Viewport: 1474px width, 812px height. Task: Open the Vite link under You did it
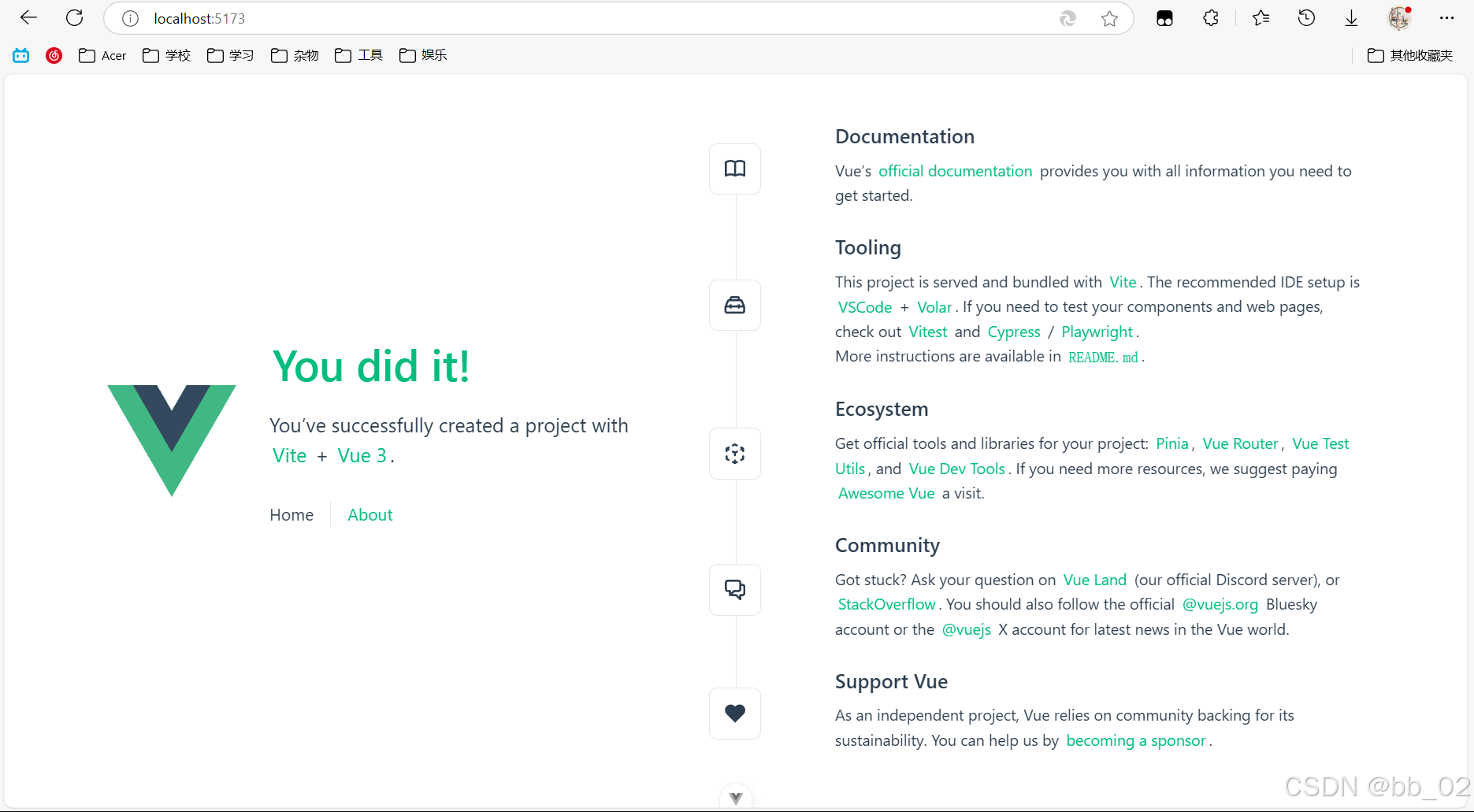click(x=289, y=456)
